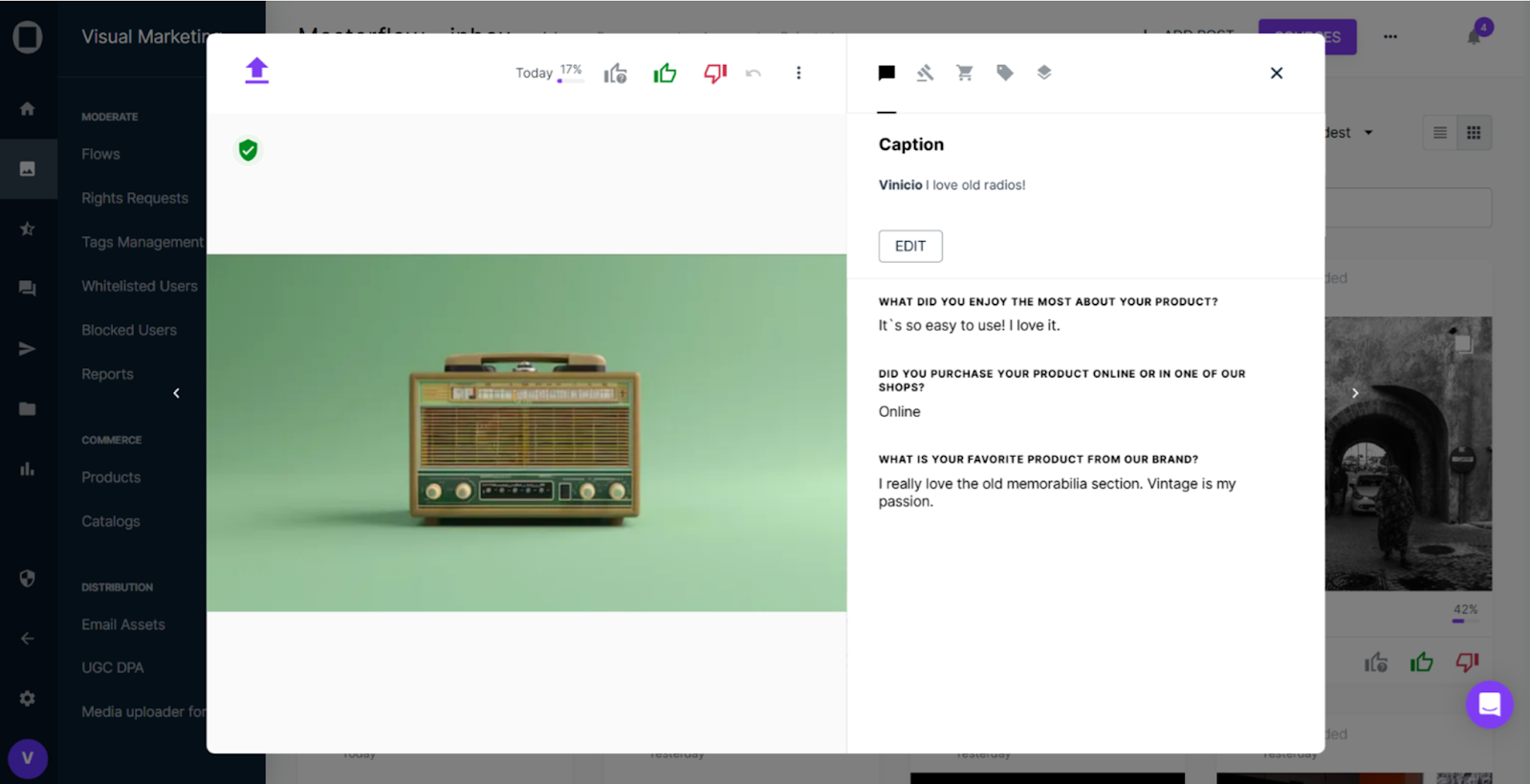
Task: Approve the post with green thumbs-up
Action: [x=665, y=74]
